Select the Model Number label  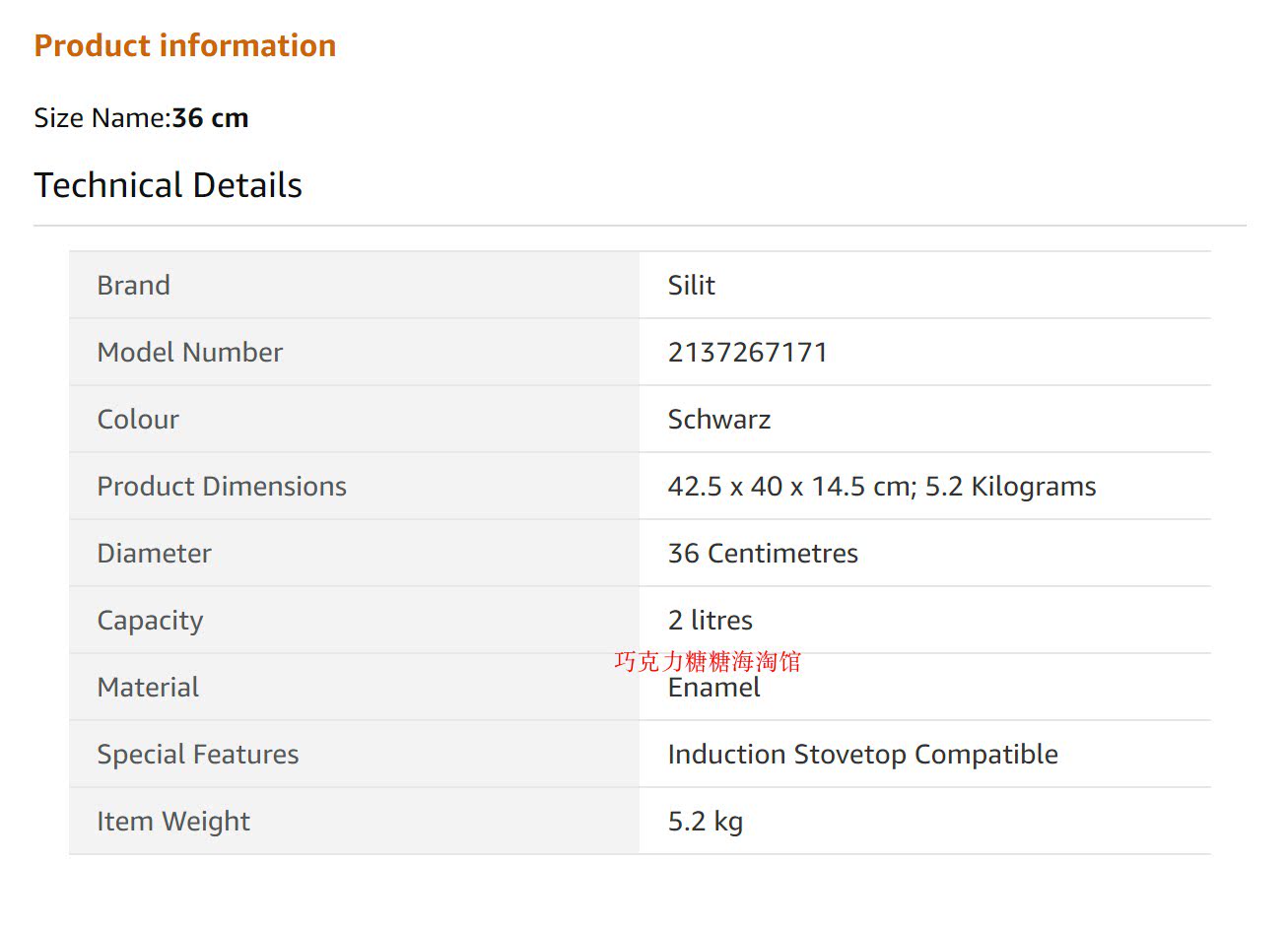coord(189,353)
